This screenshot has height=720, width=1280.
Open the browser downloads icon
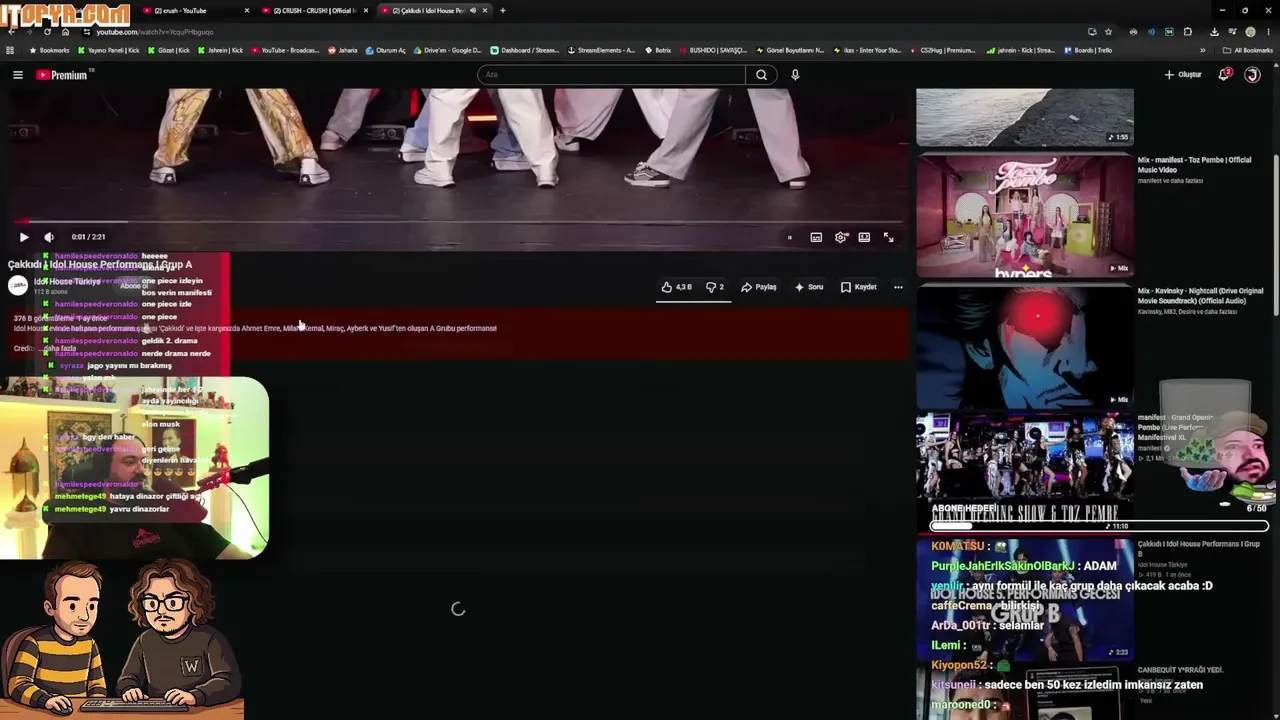(x=1214, y=32)
